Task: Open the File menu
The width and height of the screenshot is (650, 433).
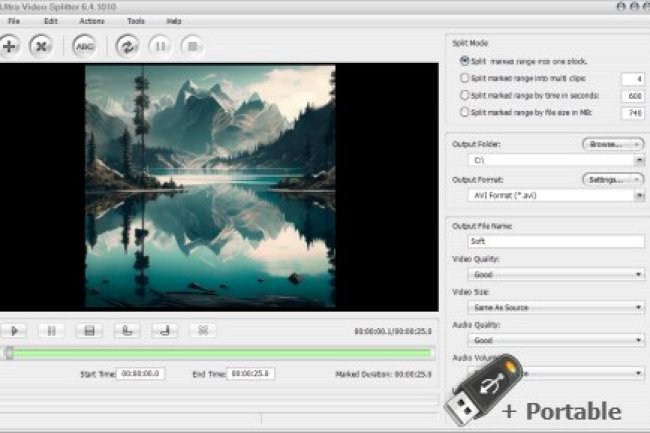Action: [14, 21]
